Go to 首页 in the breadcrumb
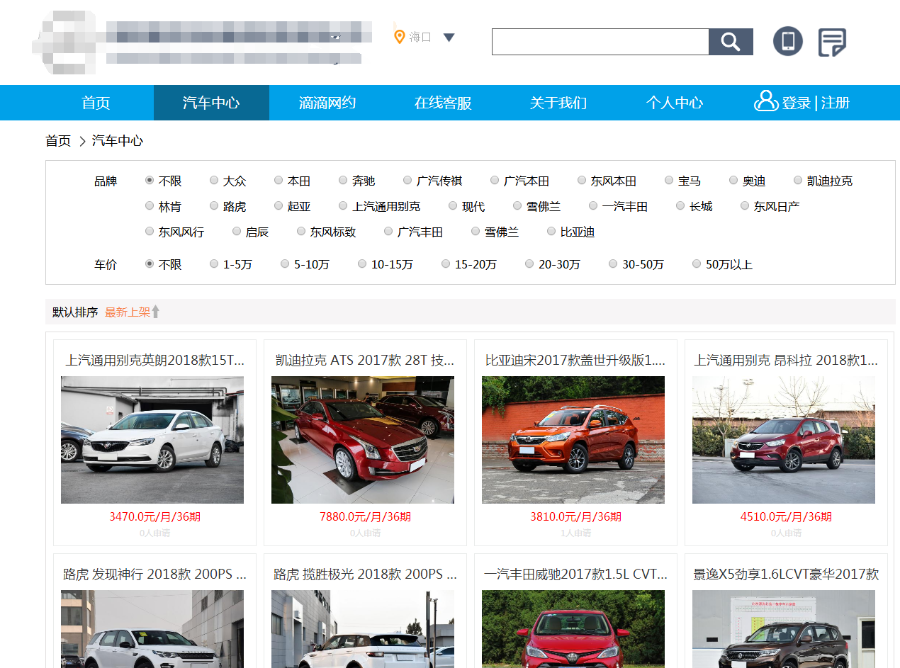900x668 pixels. 58,141
